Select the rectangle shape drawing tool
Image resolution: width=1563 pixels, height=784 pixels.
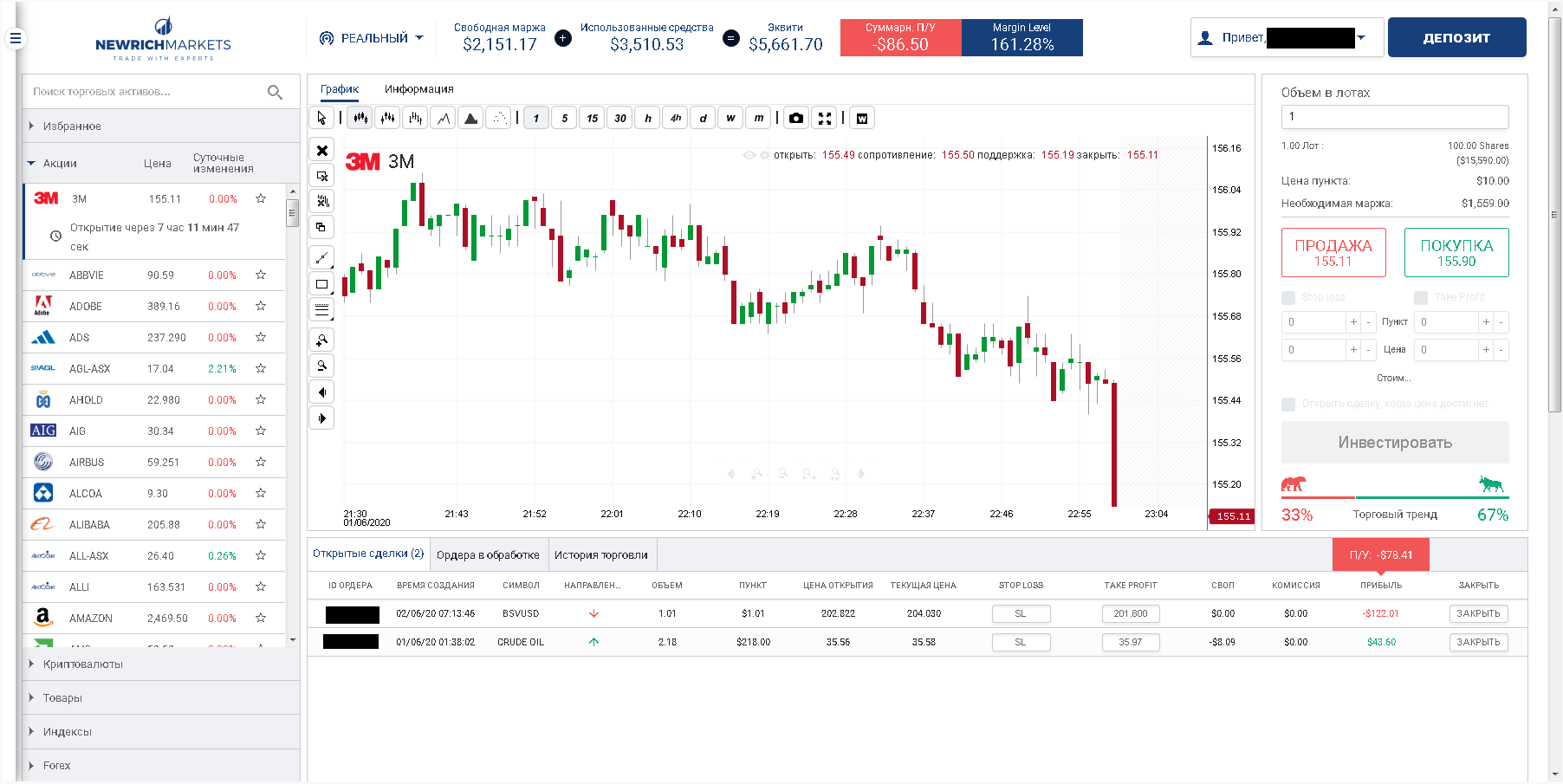322,283
